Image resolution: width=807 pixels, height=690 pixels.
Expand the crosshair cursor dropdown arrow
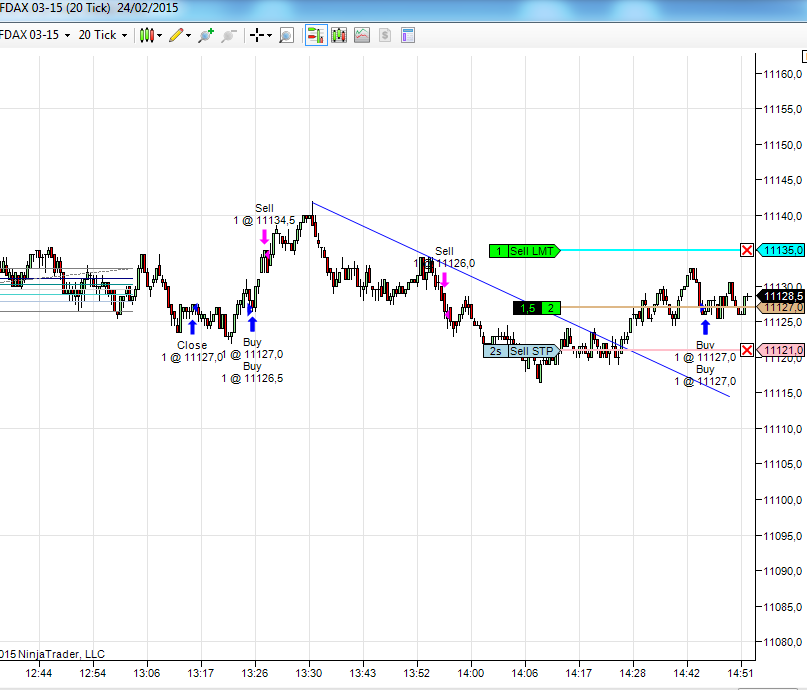click(x=269, y=36)
